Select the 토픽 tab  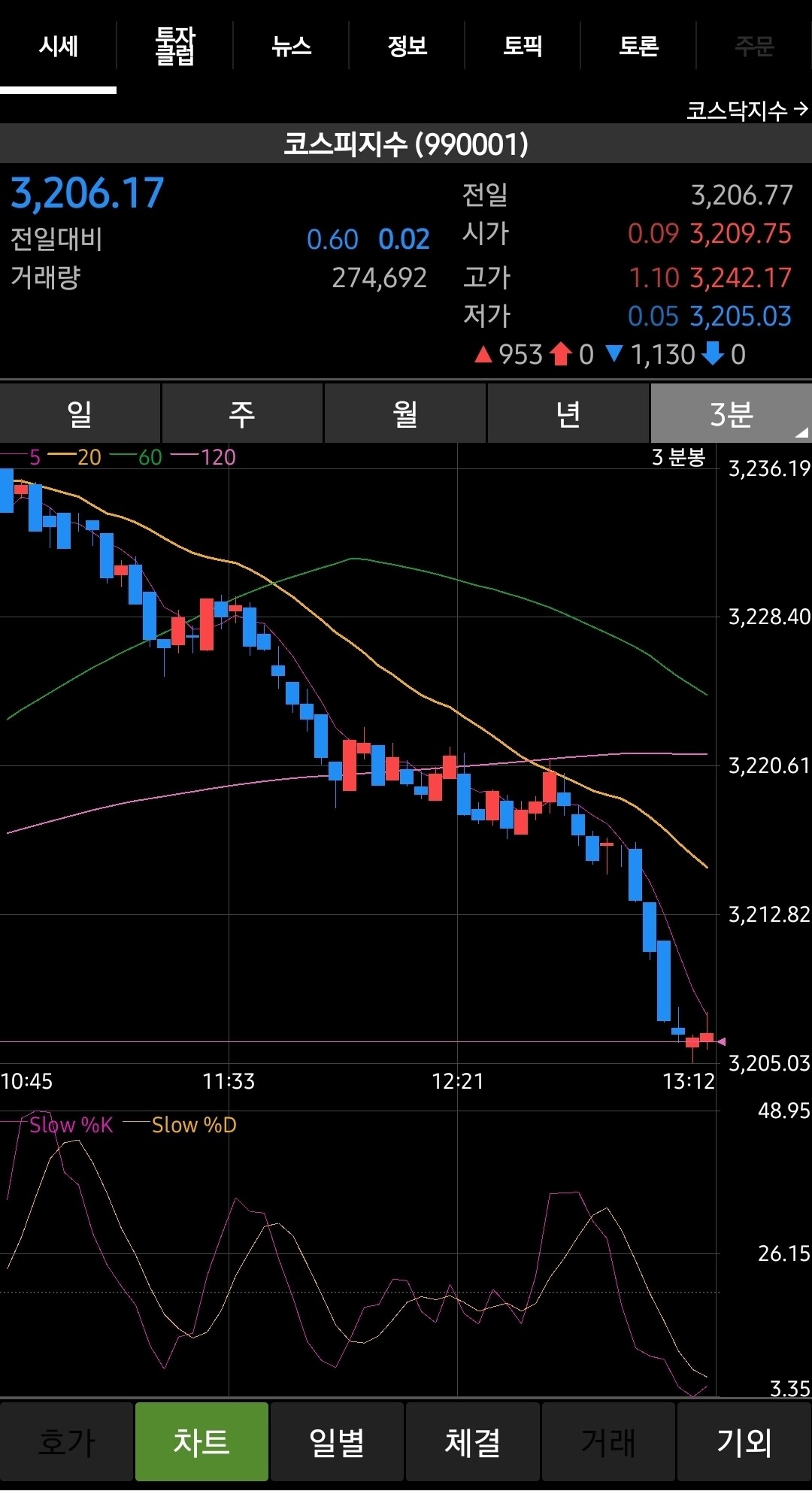point(523,47)
